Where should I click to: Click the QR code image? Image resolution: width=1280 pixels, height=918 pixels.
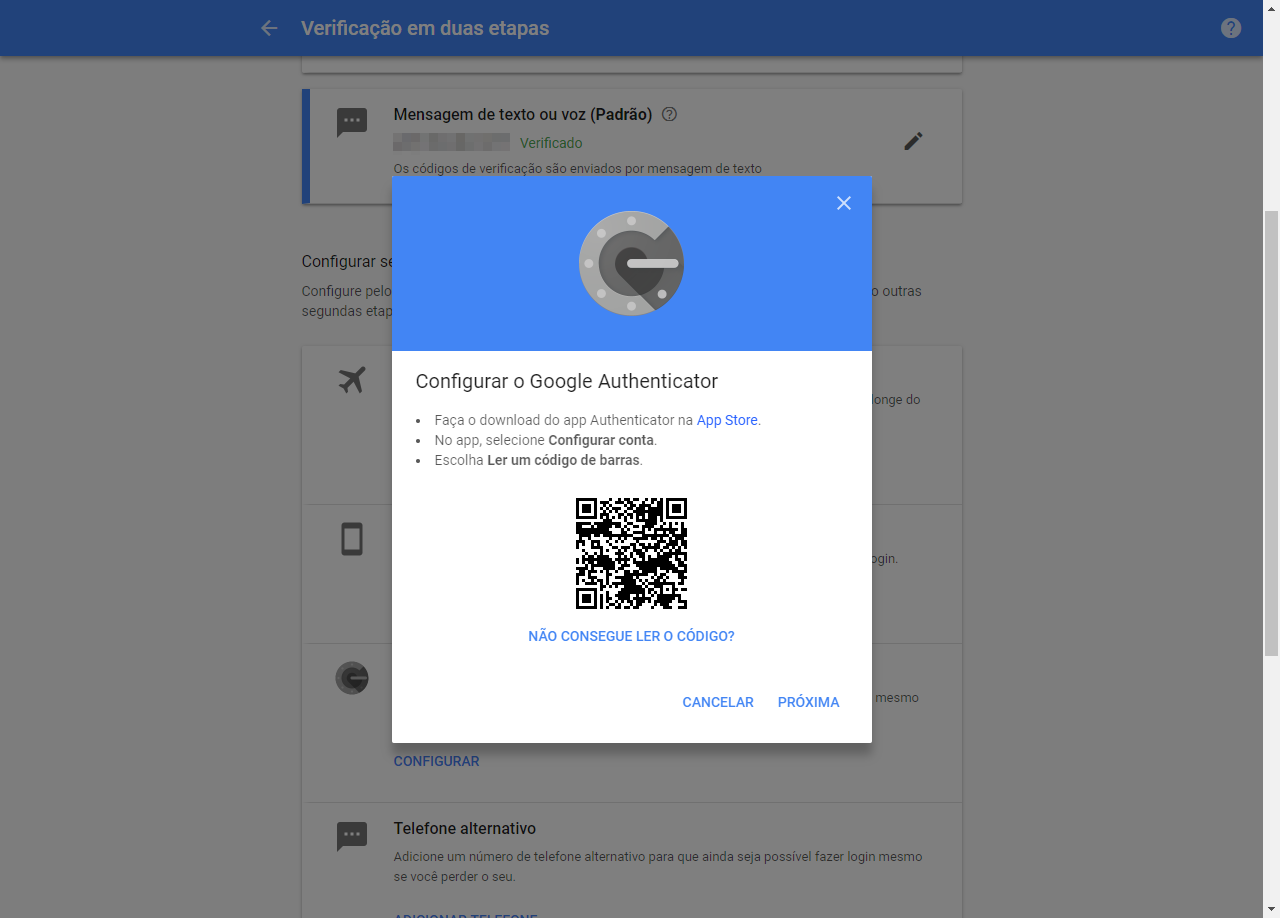pyautogui.click(x=631, y=553)
